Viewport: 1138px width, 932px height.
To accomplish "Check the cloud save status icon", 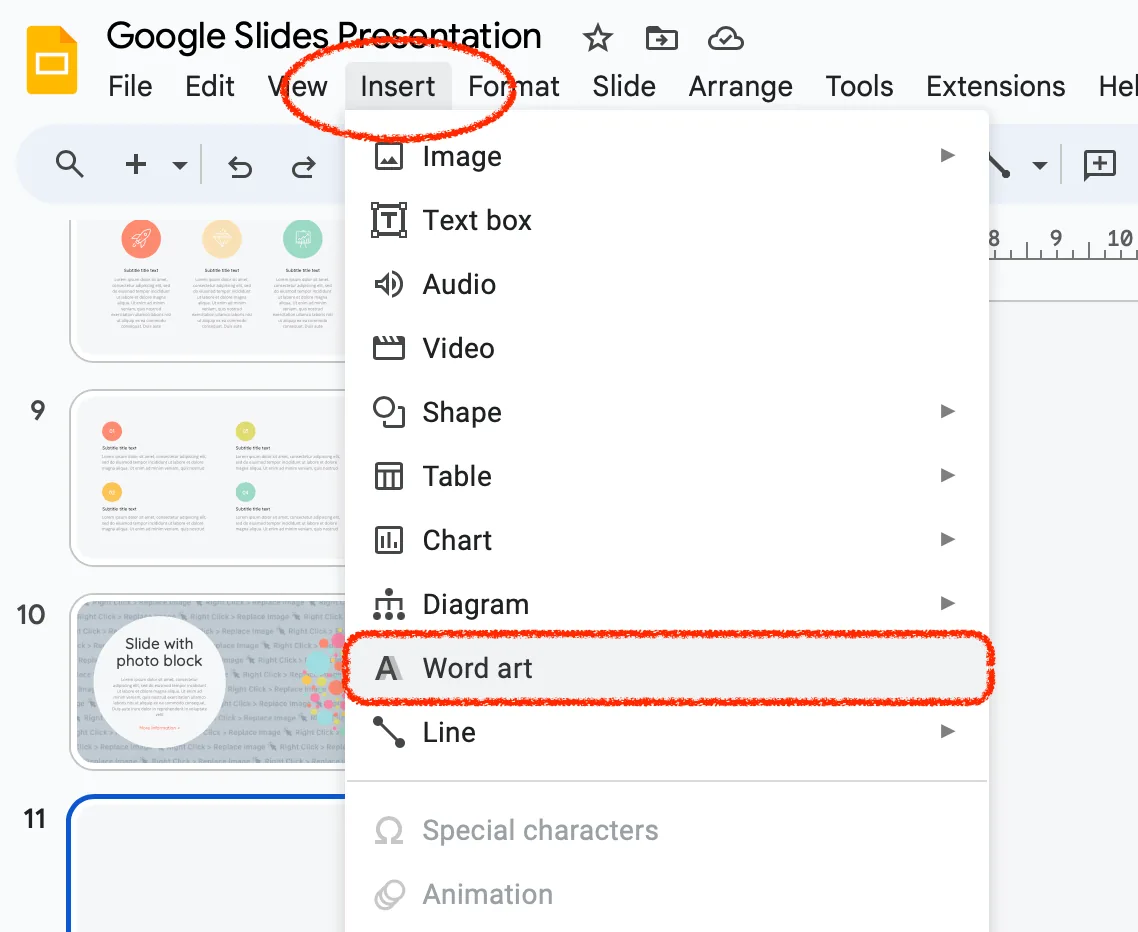I will (726, 38).
